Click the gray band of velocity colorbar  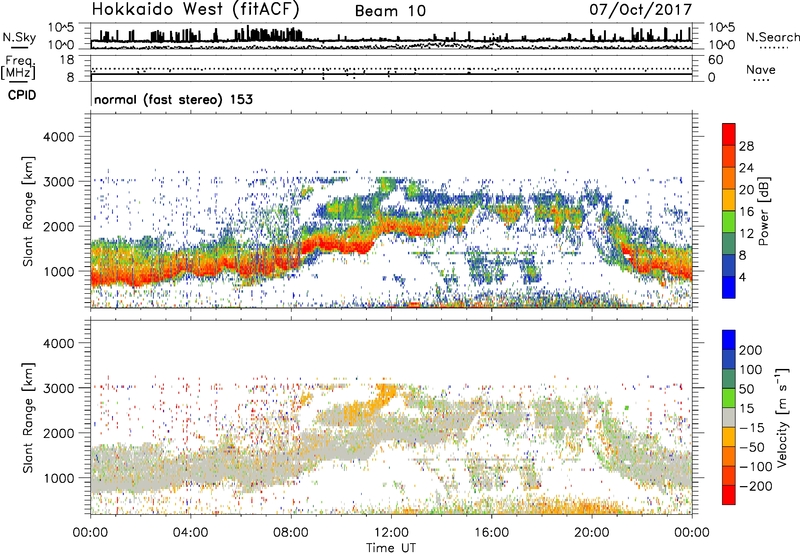click(729, 418)
